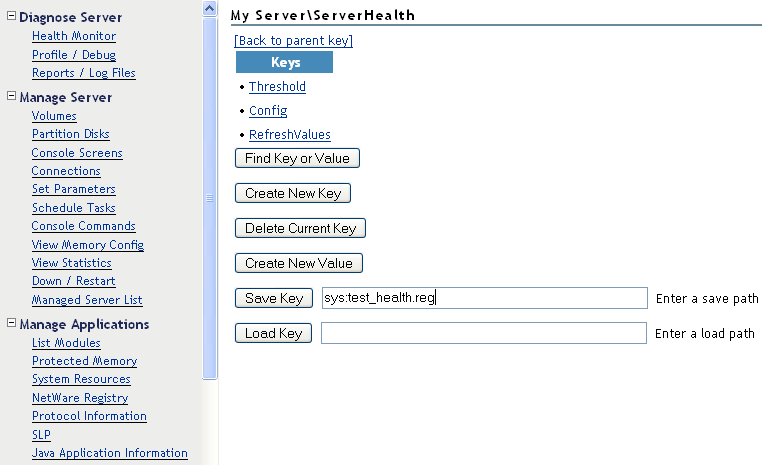Click the Find Key or Value button
This screenshot has height=465, width=762.
point(297,158)
